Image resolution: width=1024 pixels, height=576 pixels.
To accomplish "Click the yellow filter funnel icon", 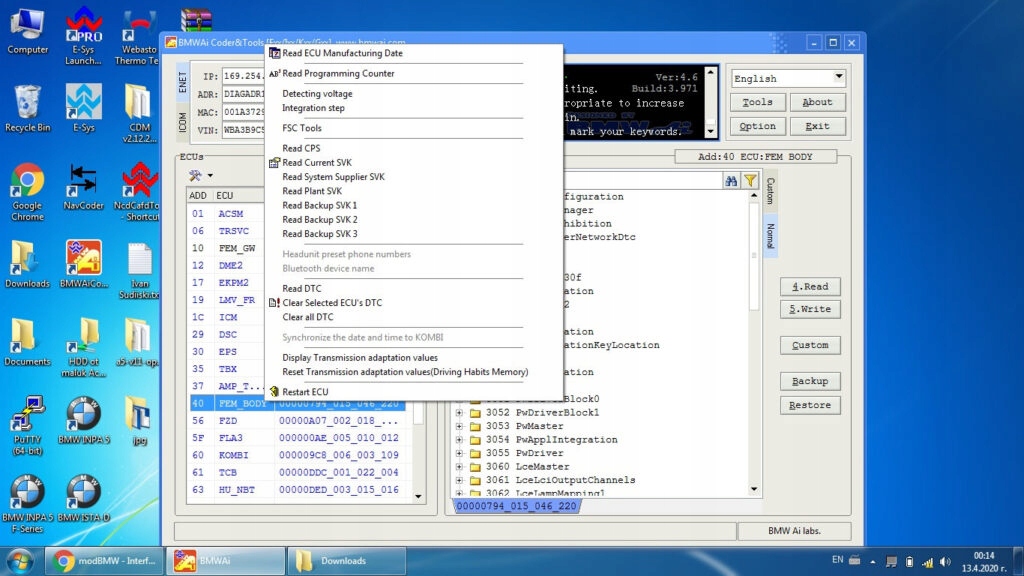I will tap(750, 180).
